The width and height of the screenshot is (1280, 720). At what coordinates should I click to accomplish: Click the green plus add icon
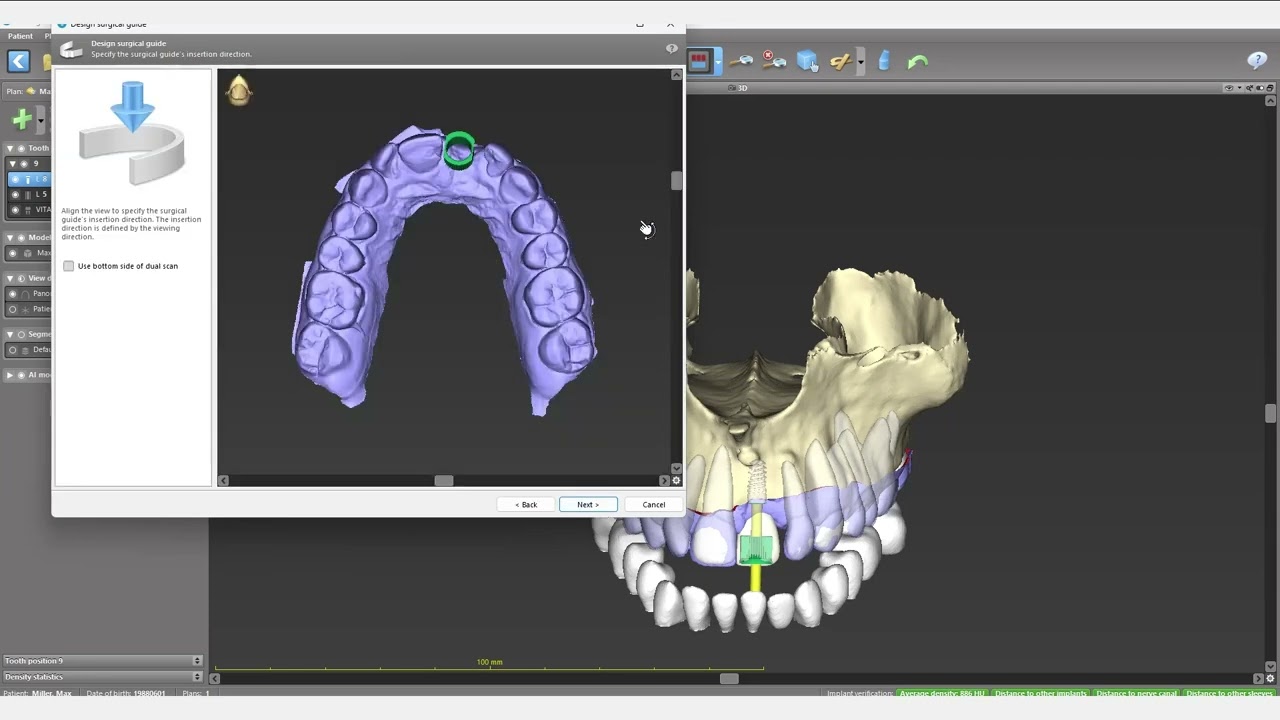pos(21,120)
